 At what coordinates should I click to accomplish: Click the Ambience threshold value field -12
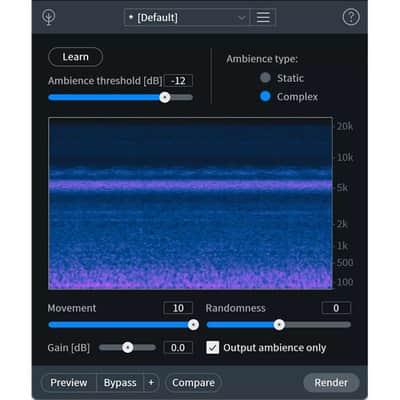pyautogui.click(x=178, y=81)
